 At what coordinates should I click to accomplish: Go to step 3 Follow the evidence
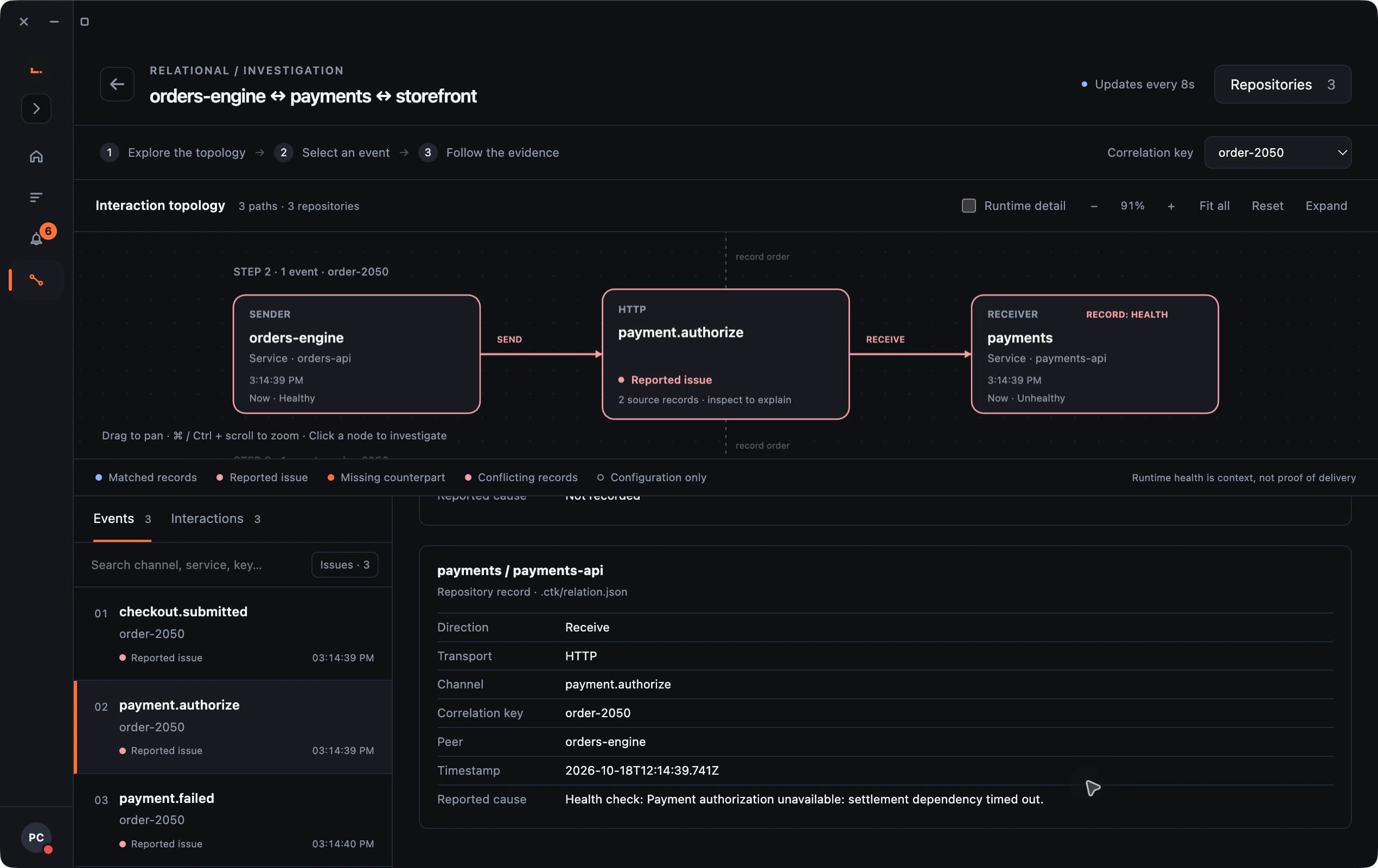tap(489, 152)
